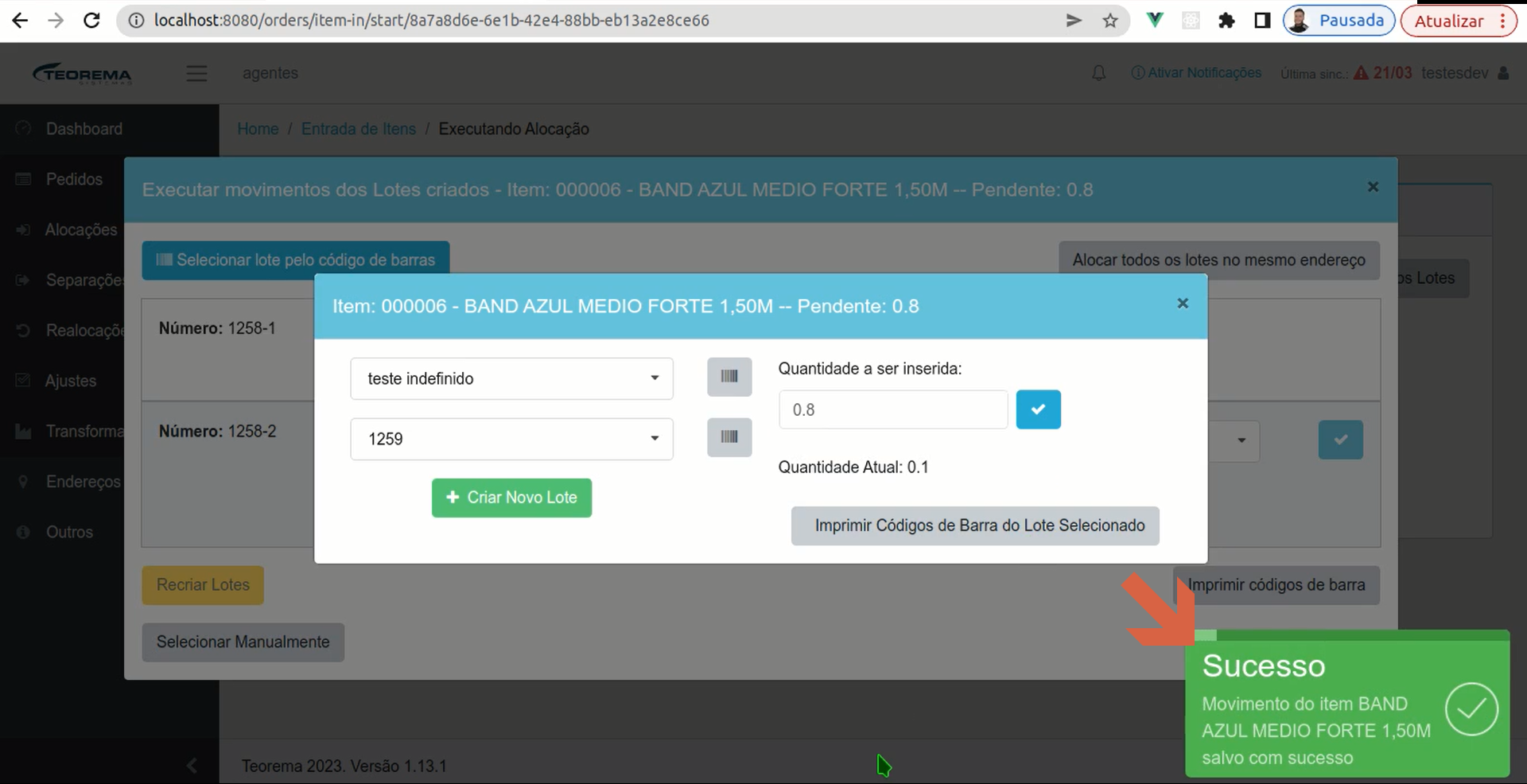
Task: Click Criar Novo Lote button
Action: pyautogui.click(x=511, y=498)
